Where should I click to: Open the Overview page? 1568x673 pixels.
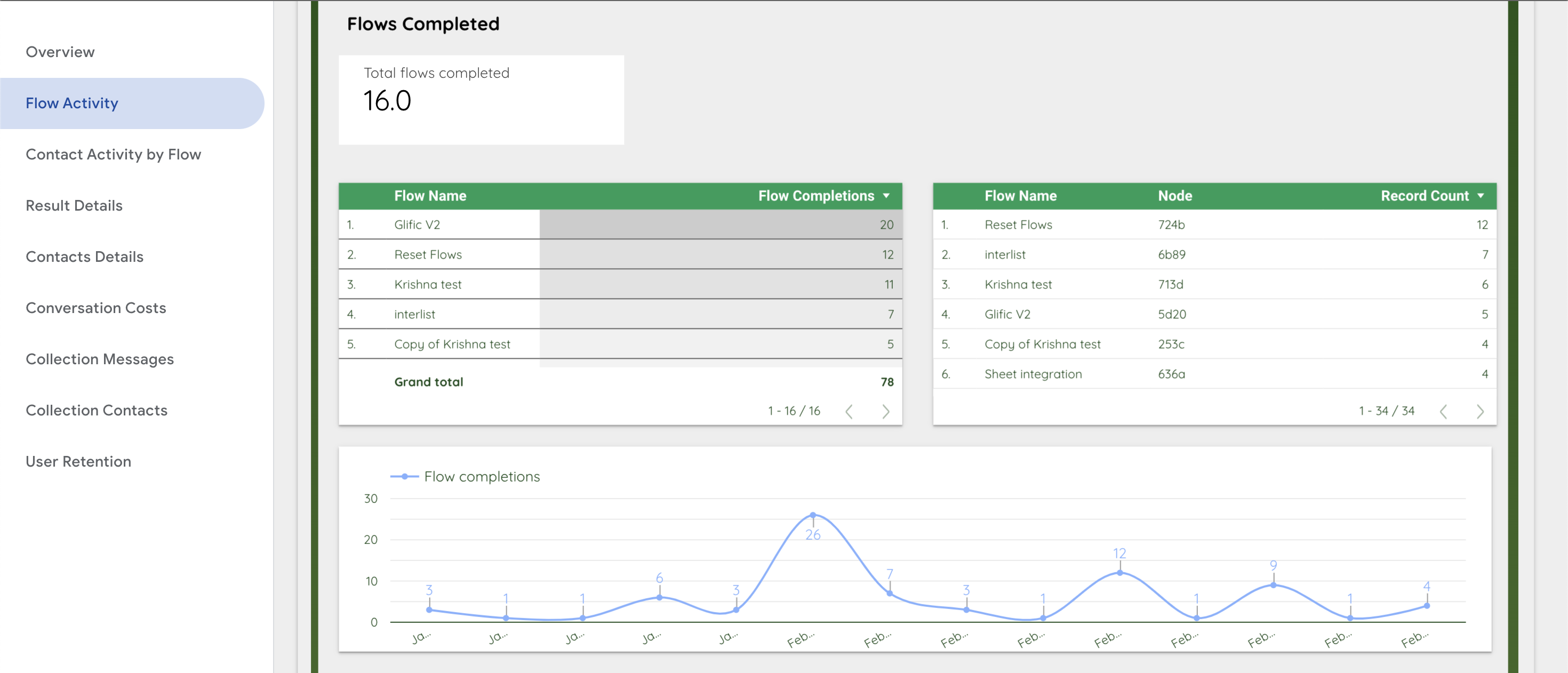tap(60, 52)
